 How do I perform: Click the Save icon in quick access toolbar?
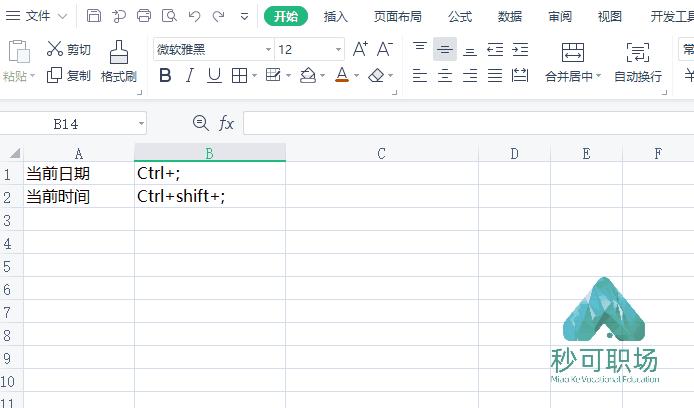click(94, 16)
